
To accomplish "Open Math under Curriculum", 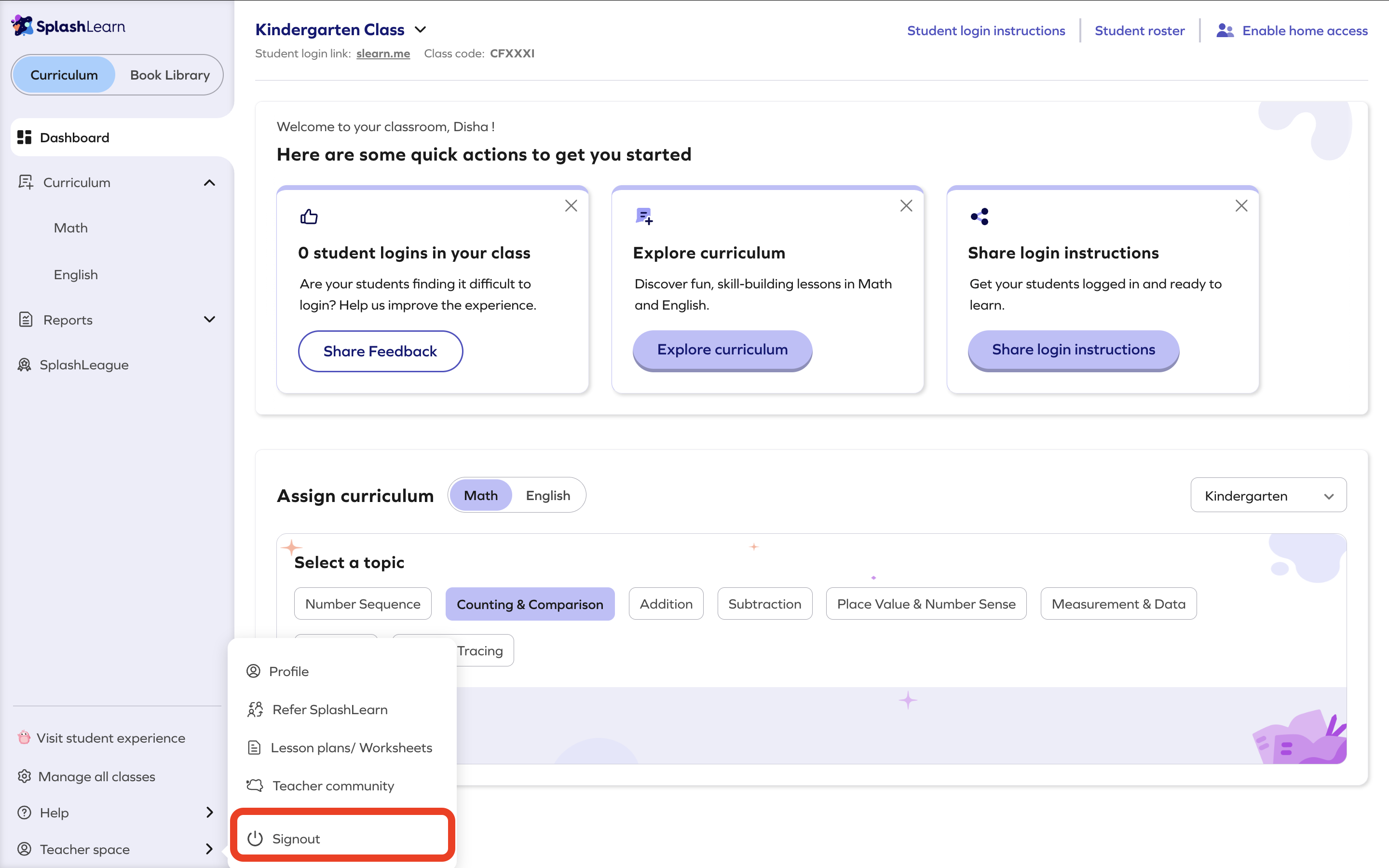I will coord(70,228).
